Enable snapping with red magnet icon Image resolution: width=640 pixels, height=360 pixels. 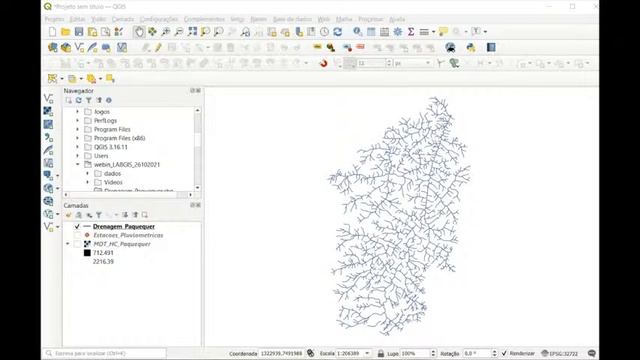(324, 64)
